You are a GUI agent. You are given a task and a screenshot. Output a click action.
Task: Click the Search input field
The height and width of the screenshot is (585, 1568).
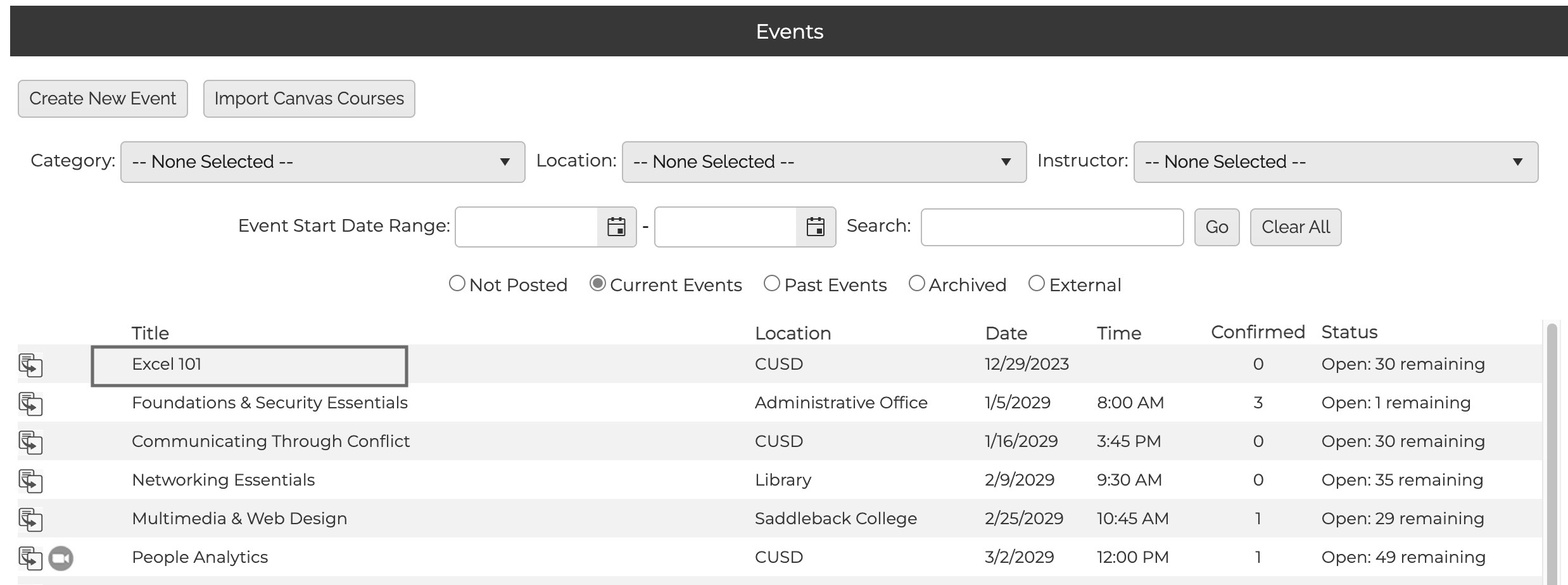point(1052,227)
